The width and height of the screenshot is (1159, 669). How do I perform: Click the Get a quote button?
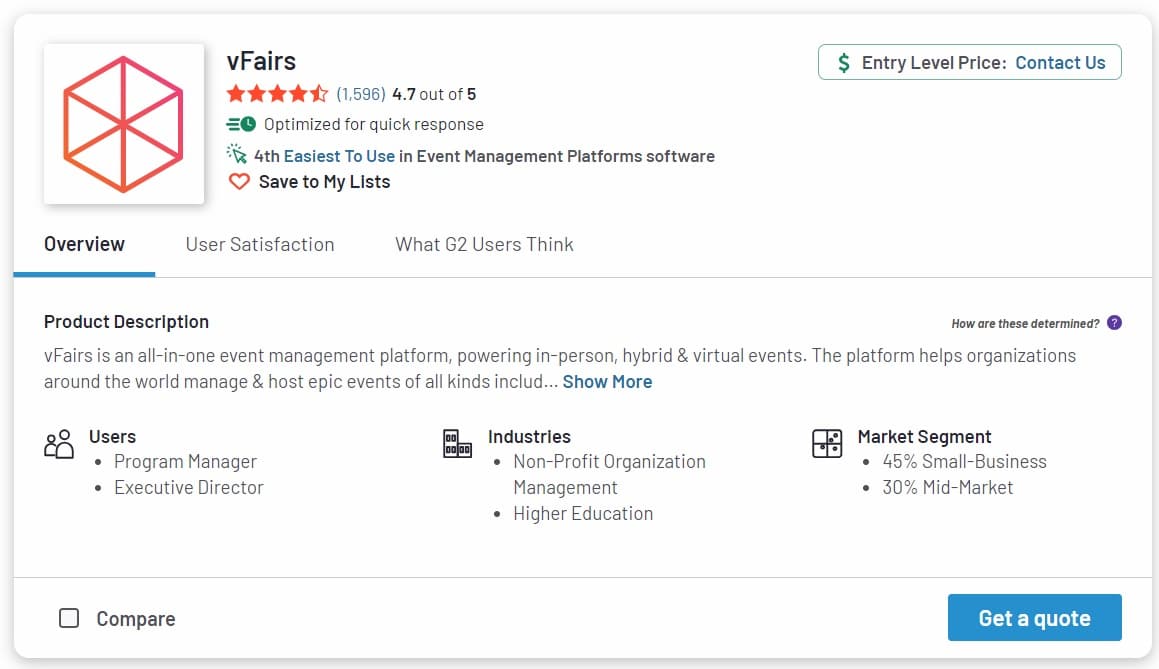point(1035,617)
